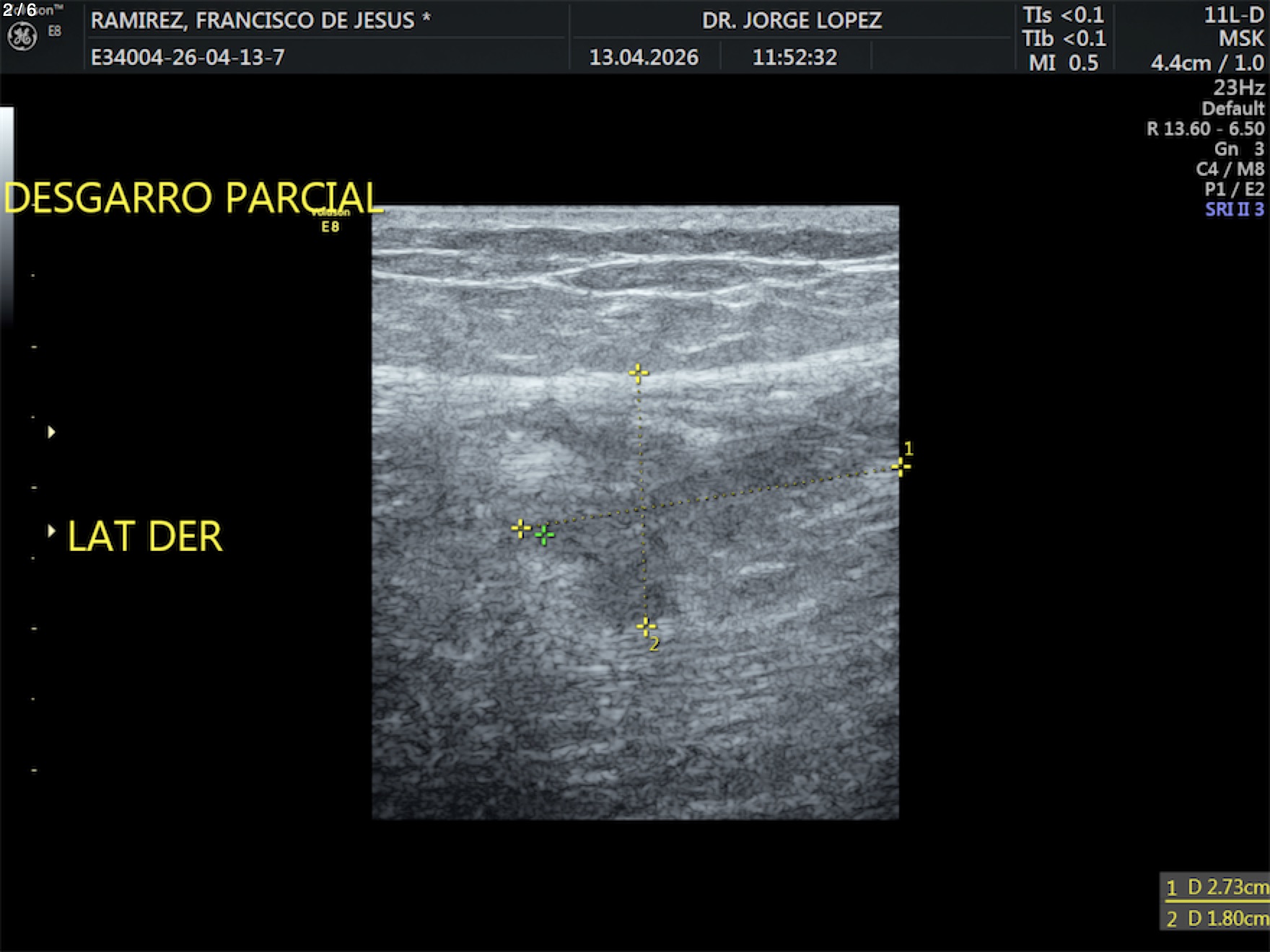Click the patient ID E34004-26-04-13-7

[188, 57]
